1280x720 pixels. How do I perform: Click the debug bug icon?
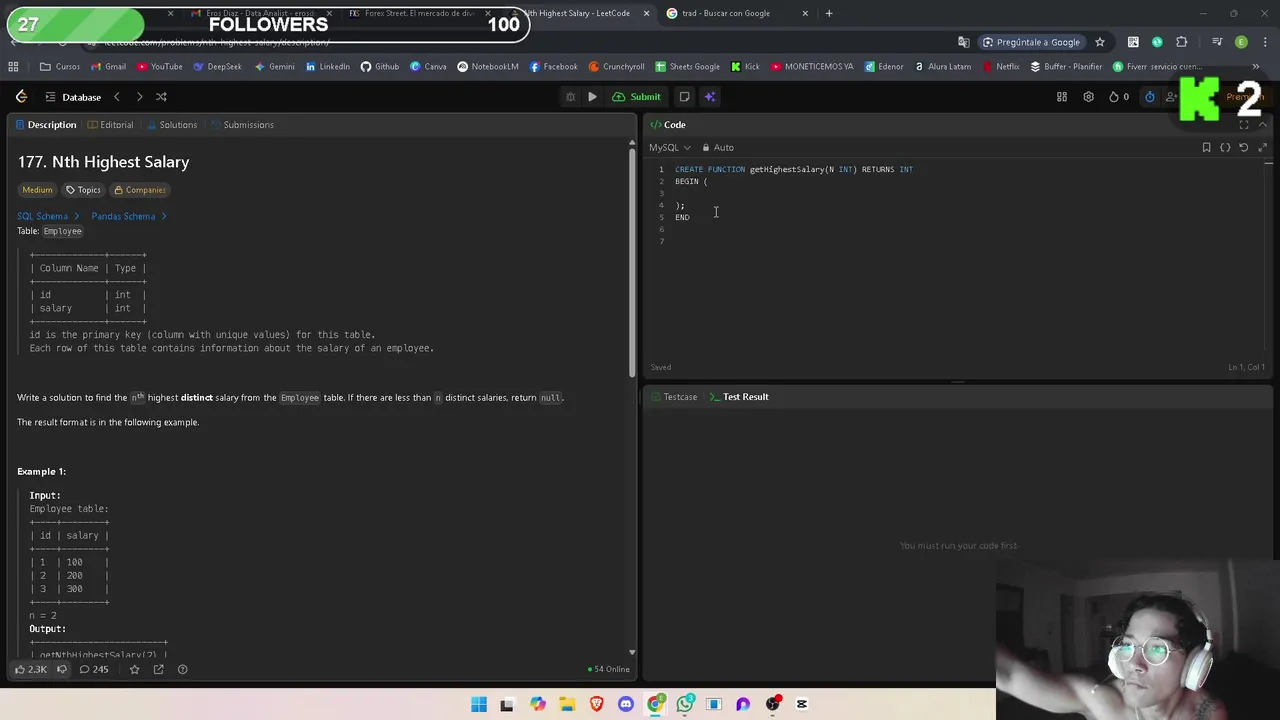tap(570, 97)
